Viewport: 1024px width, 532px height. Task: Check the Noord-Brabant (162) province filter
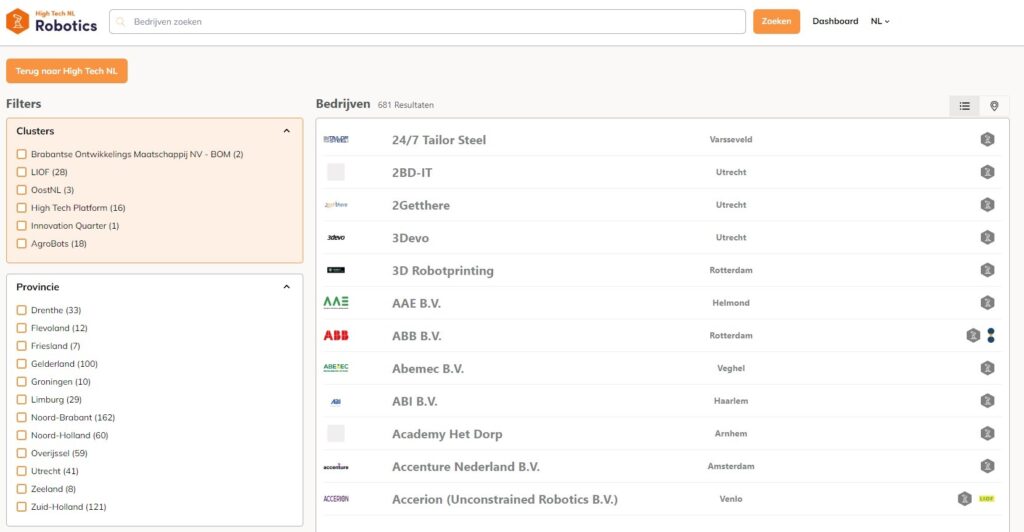(x=22, y=417)
